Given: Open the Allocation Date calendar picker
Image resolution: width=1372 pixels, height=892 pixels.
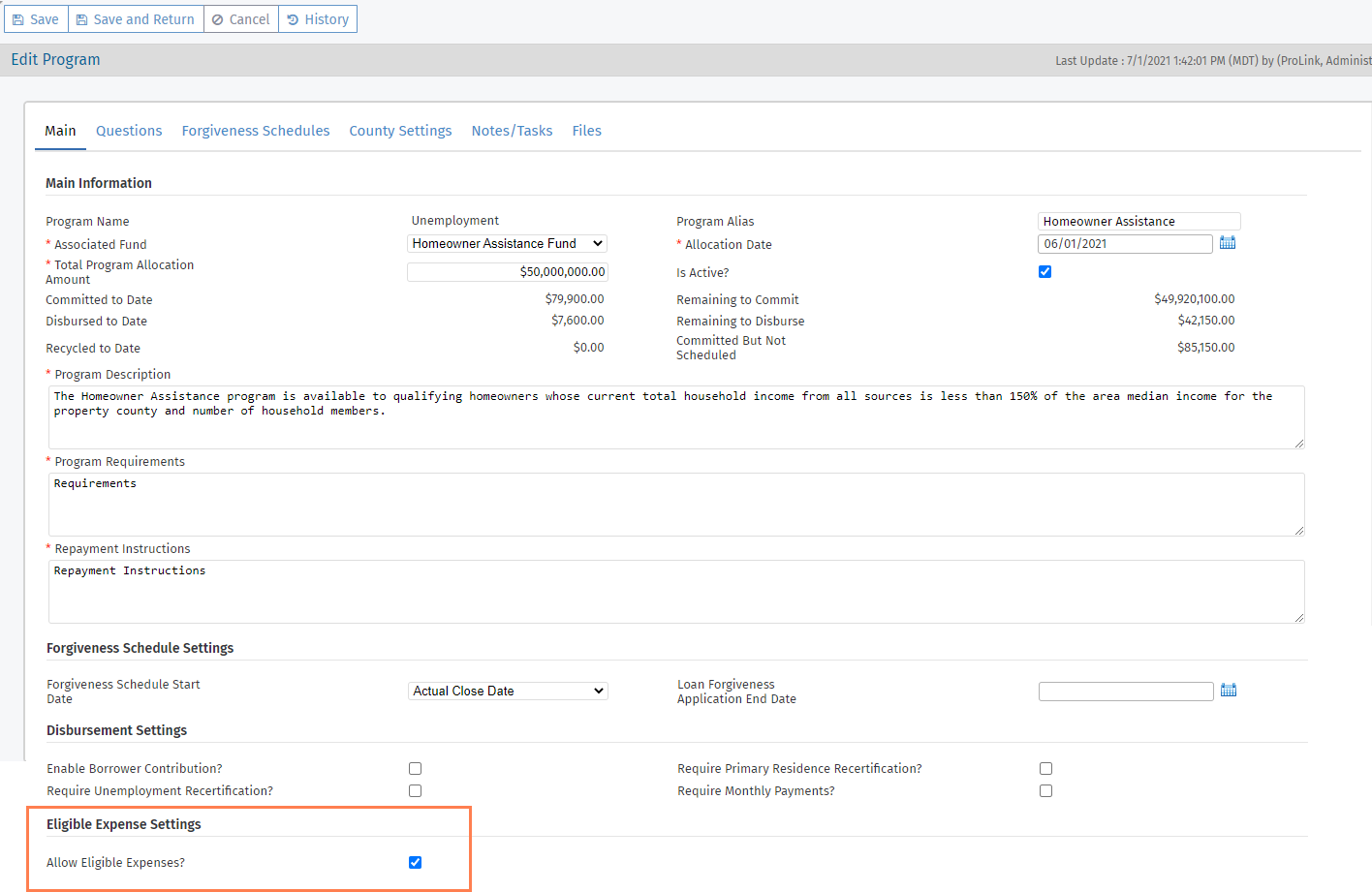Looking at the screenshot, I should (1227, 243).
